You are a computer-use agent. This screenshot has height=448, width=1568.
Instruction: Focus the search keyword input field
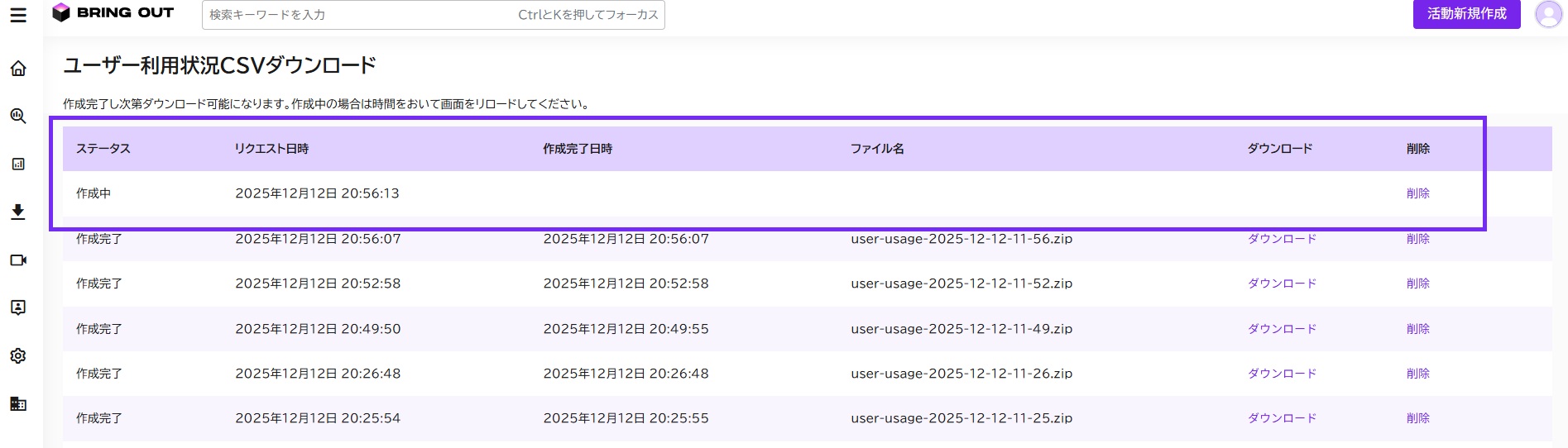click(x=433, y=15)
